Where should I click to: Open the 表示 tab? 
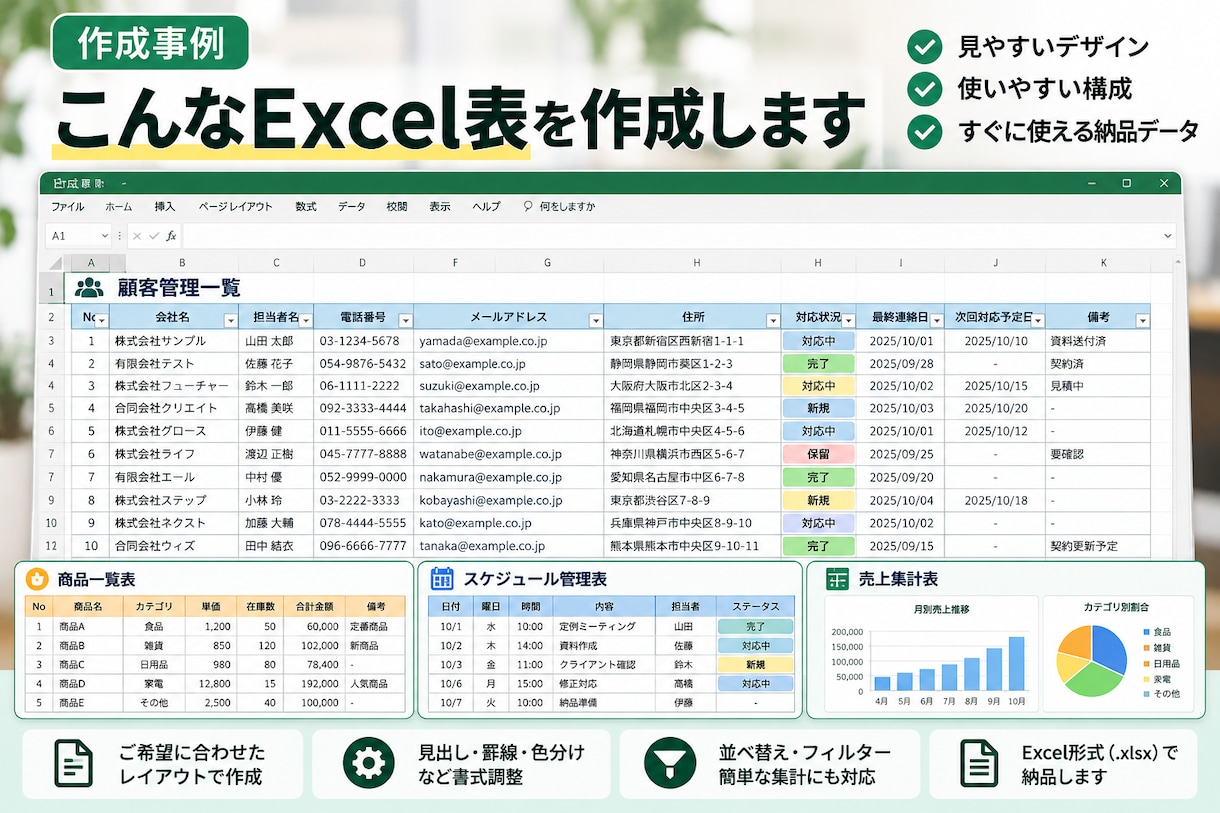tap(440, 207)
